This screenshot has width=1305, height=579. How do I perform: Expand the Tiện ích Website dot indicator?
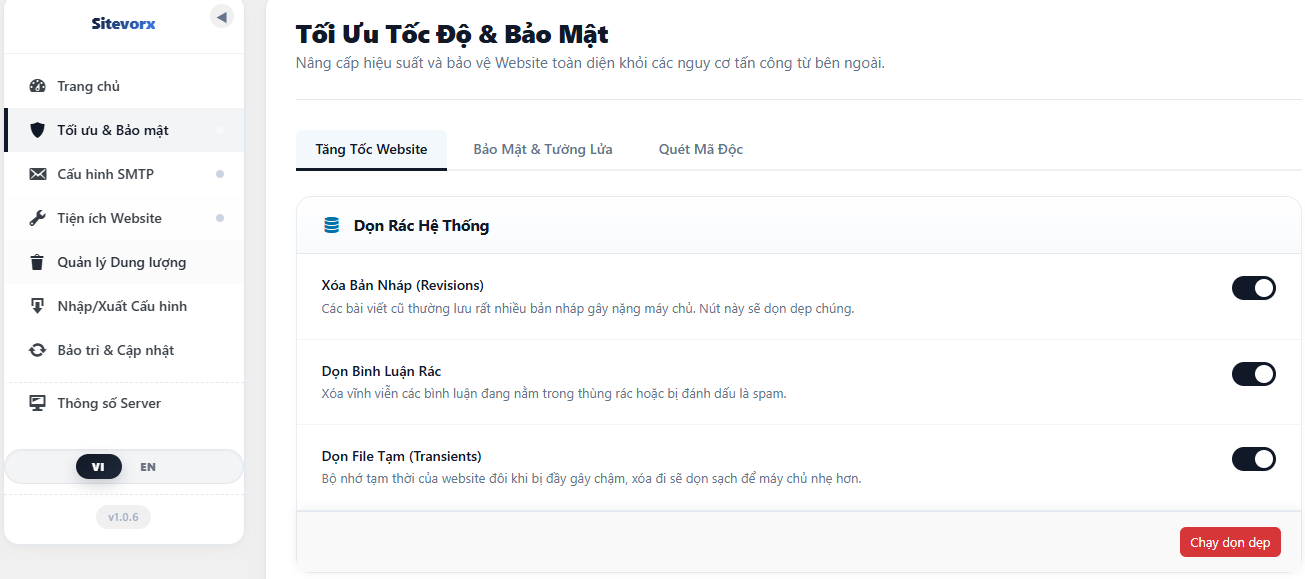pos(220,218)
